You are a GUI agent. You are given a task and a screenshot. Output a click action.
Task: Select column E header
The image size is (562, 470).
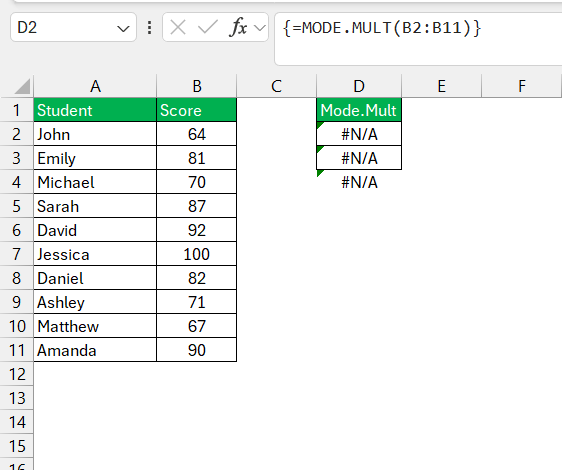tap(442, 86)
